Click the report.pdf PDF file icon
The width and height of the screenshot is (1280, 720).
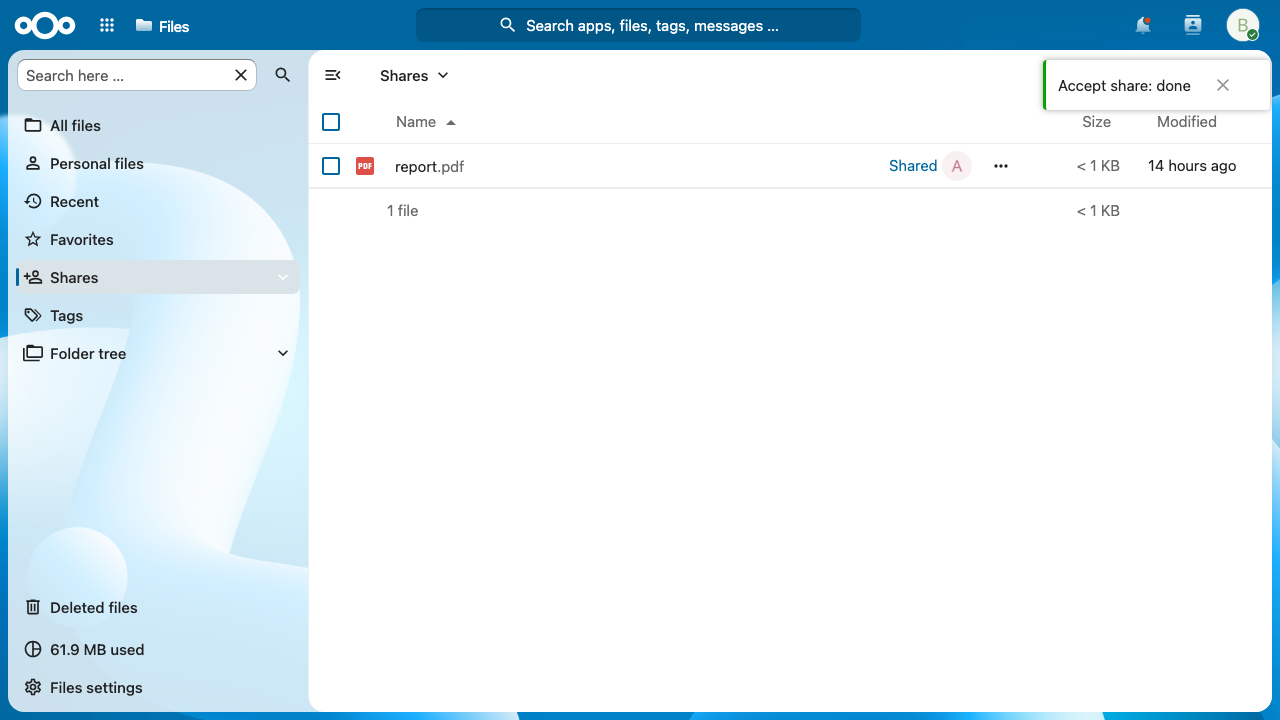tap(365, 166)
